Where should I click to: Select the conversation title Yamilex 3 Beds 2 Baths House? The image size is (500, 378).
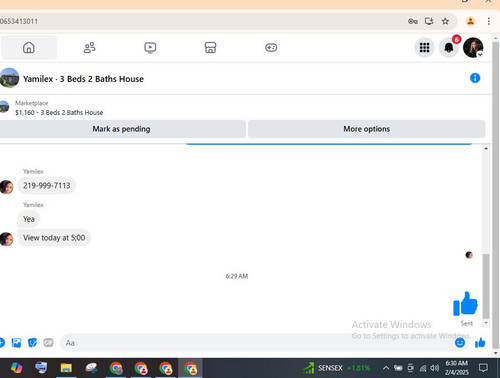[x=83, y=79]
